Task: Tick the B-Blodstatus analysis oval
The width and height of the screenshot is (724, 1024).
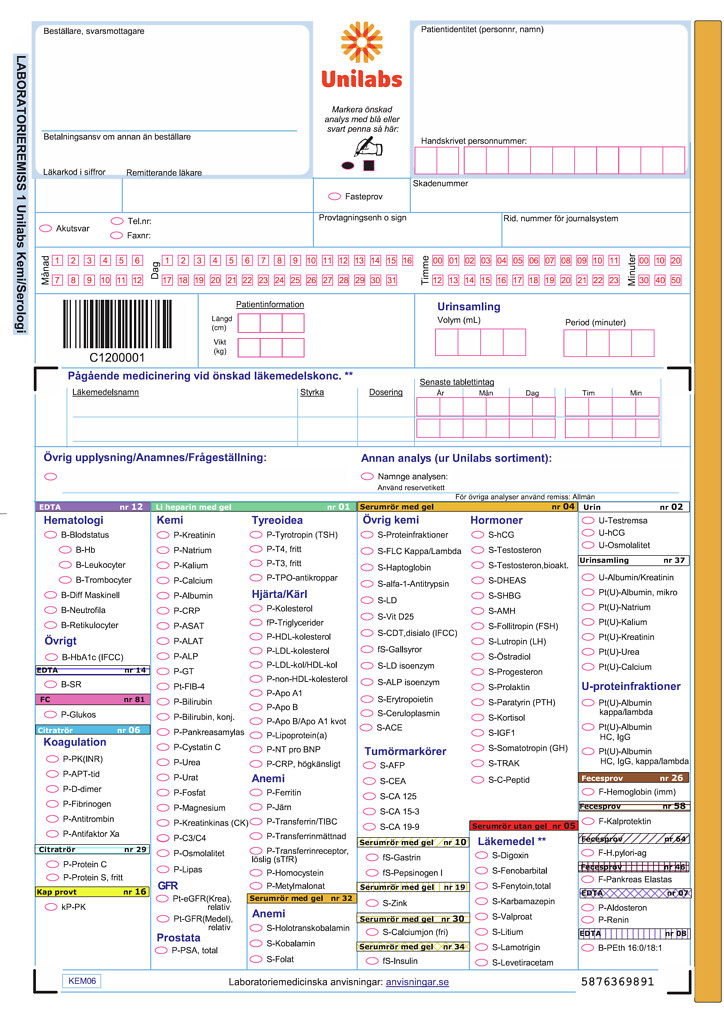Action: coord(50,535)
